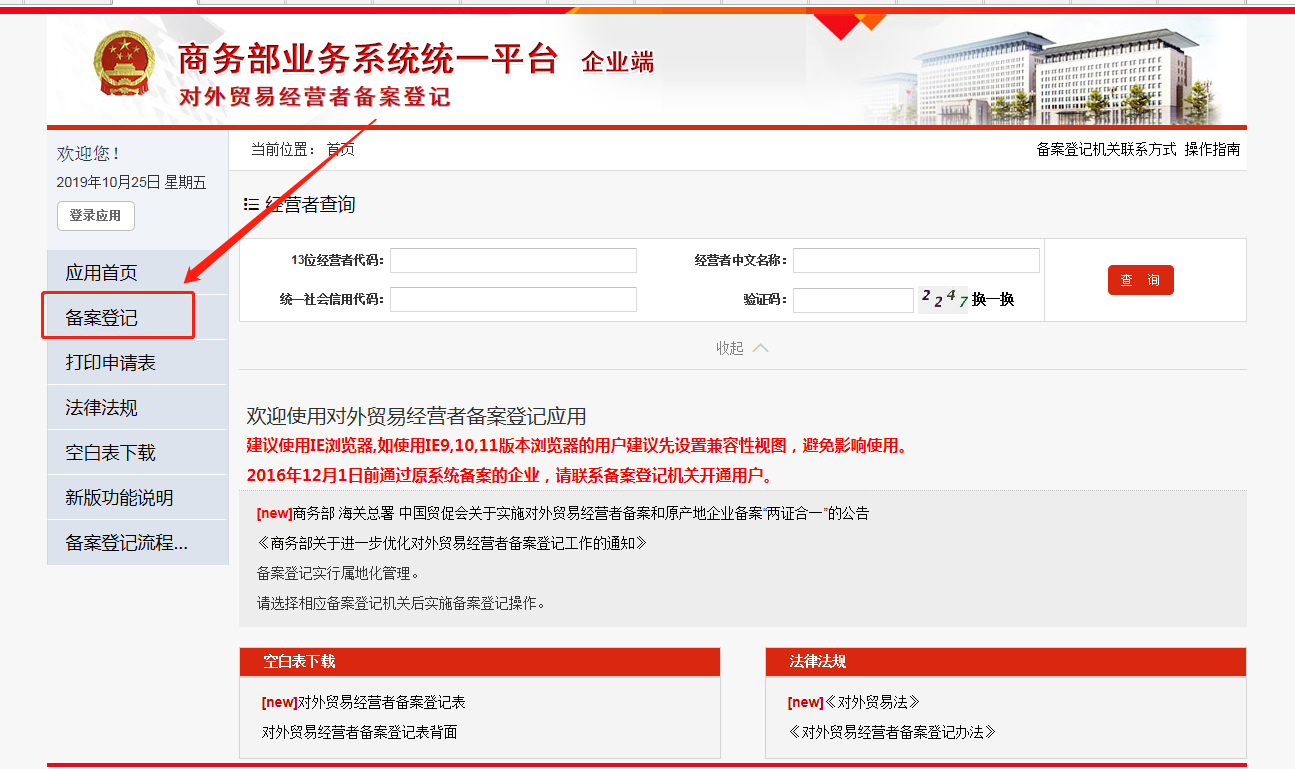Click the list icon beside 经营者查询

(251, 204)
